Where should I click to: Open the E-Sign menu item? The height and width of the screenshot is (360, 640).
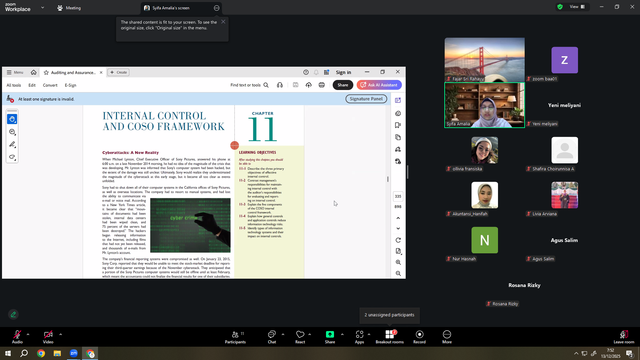pyautogui.click(x=71, y=85)
